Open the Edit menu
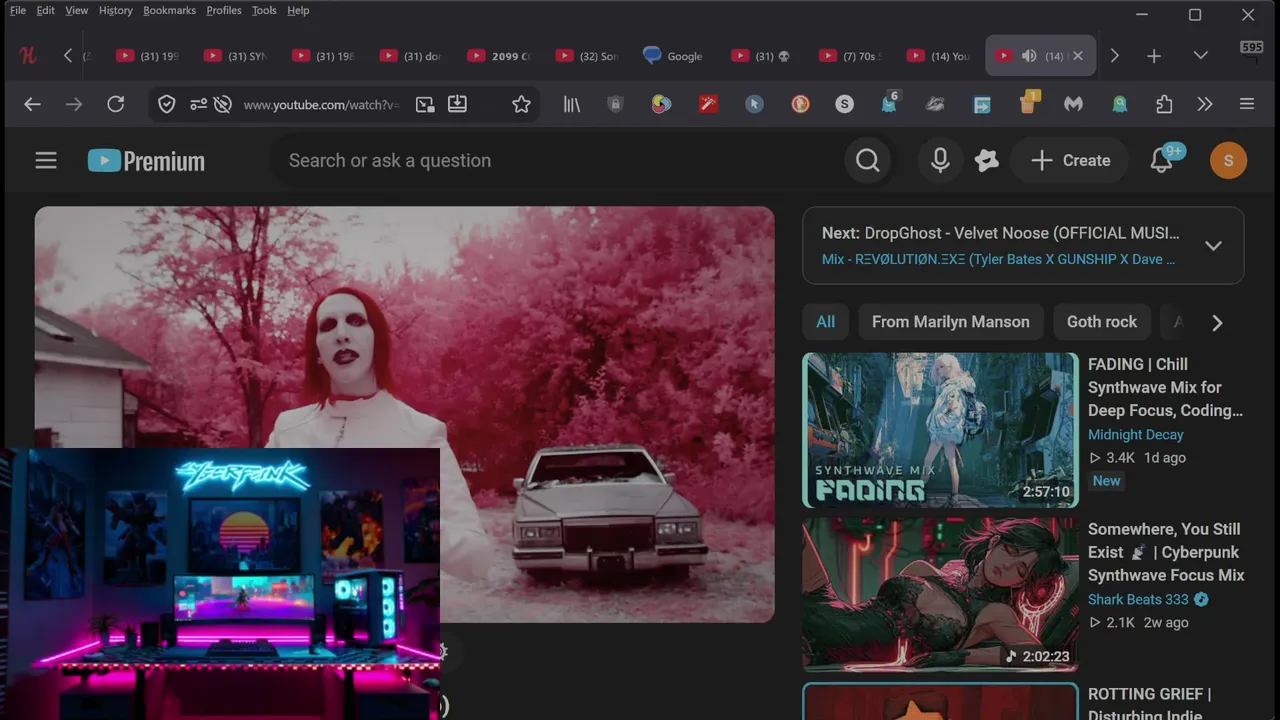Screen dimensions: 1280x720 click(46, 10)
